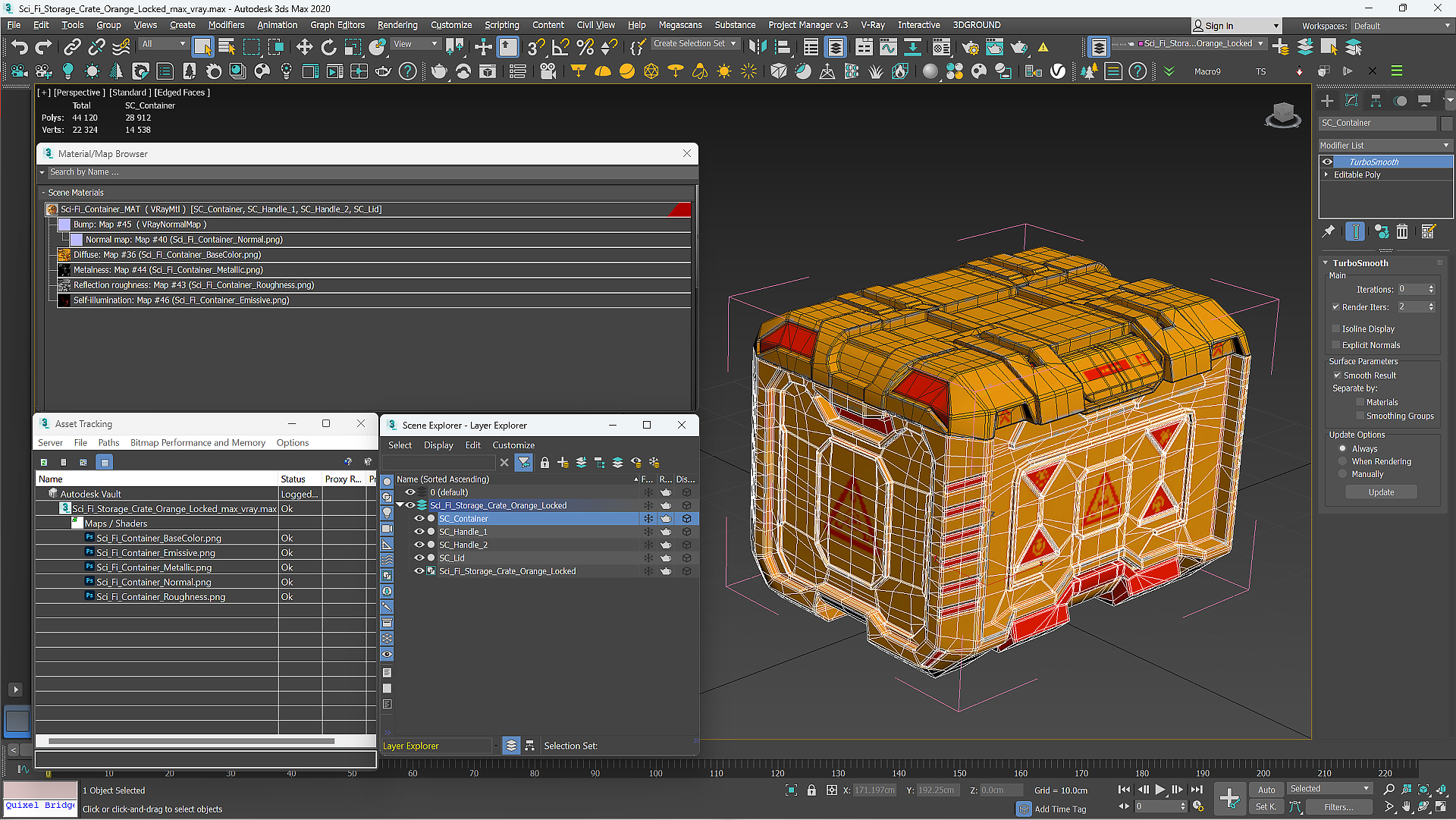Choose the Select and Rotate tool

pos(328,47)
